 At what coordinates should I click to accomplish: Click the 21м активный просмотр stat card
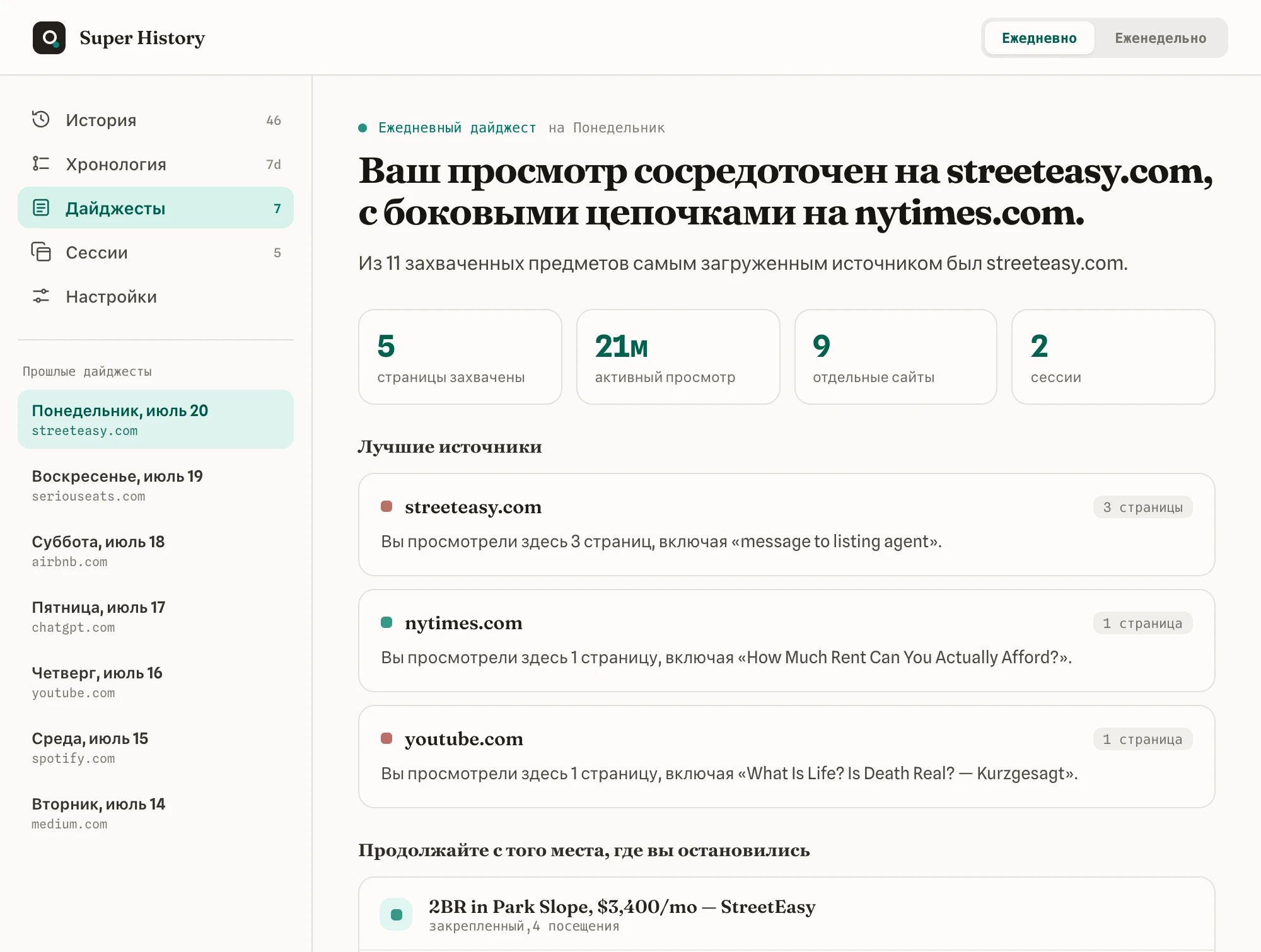tap(678, 357)
